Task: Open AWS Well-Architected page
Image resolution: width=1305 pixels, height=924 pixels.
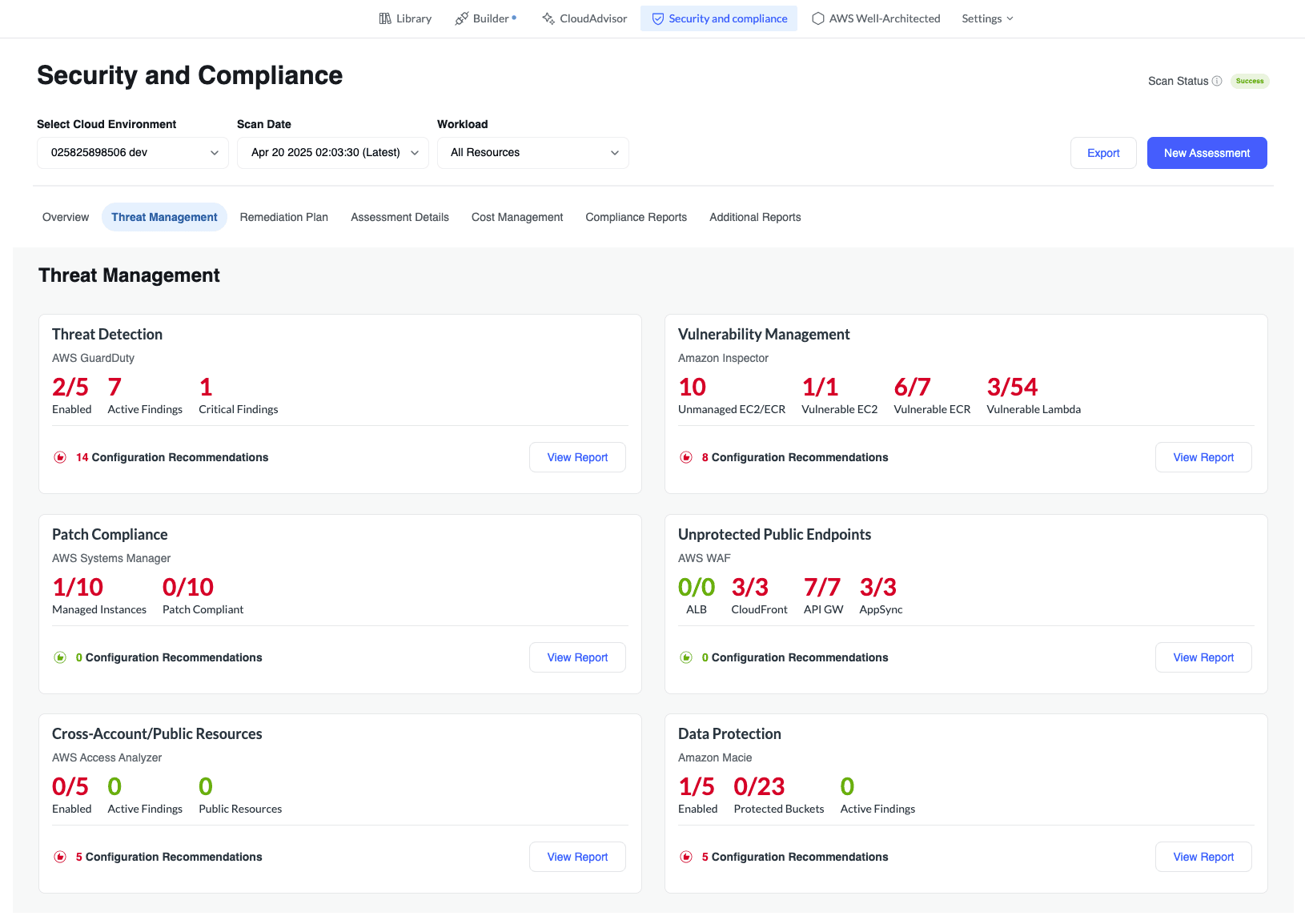Action: tap(876, 18)
